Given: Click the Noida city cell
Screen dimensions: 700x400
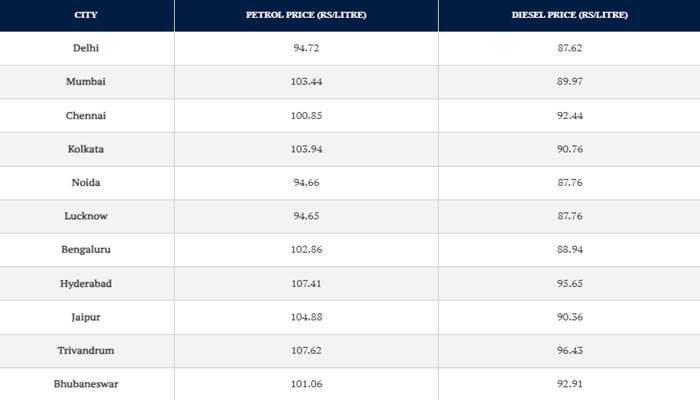Looking at the screenshot, I should click(x=86, y=183).
